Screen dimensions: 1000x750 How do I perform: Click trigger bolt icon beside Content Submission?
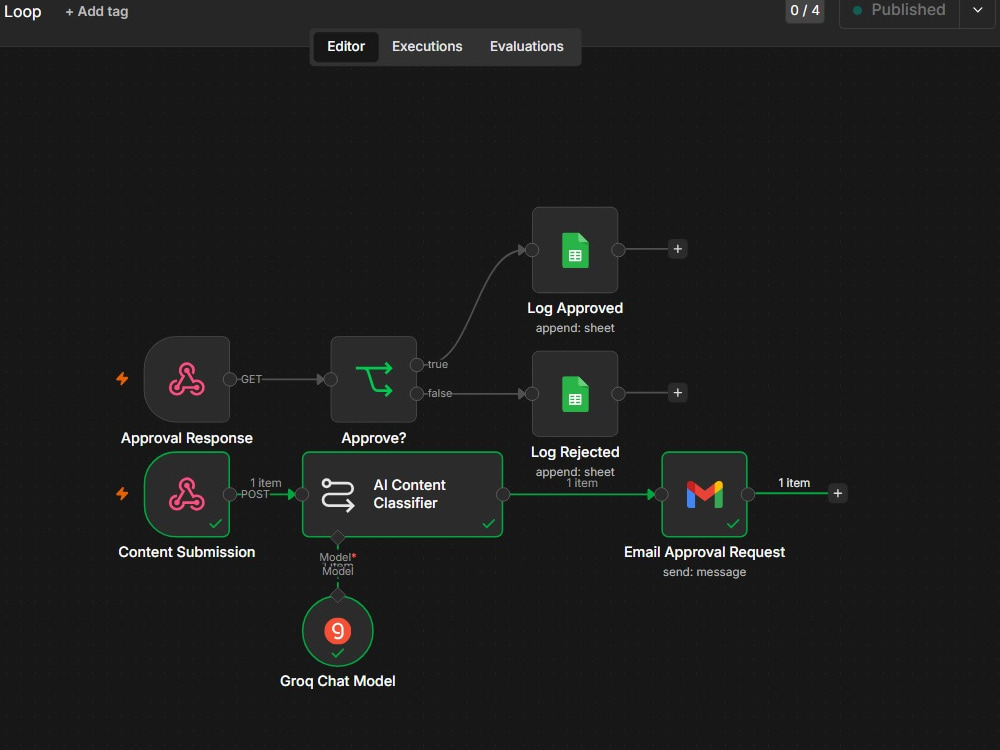click(x=122, y=494)
